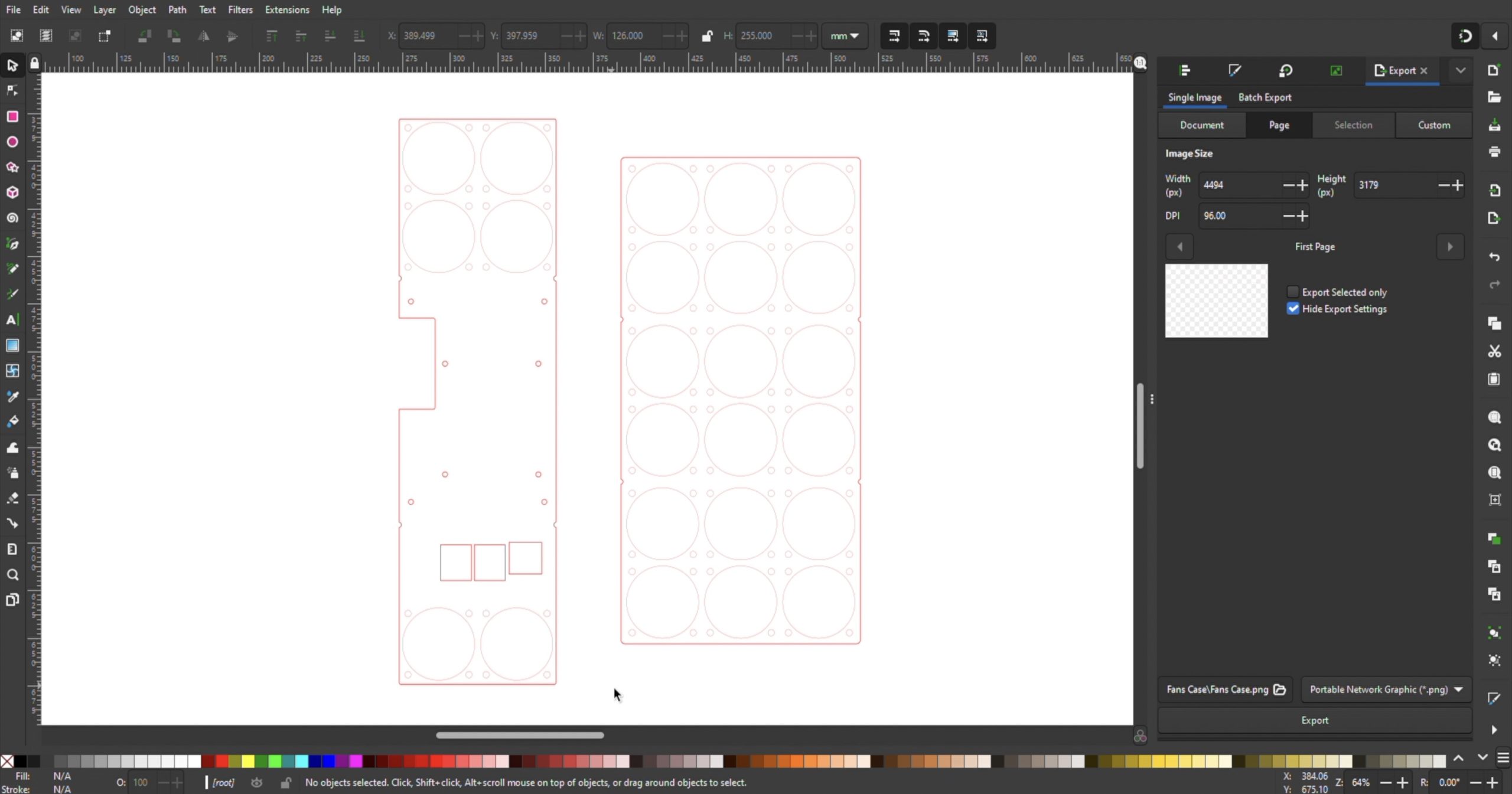Viewport: 1512px width, 794px height.
Task: Toggle the width/height ratio lock
Action: (706, 36)
